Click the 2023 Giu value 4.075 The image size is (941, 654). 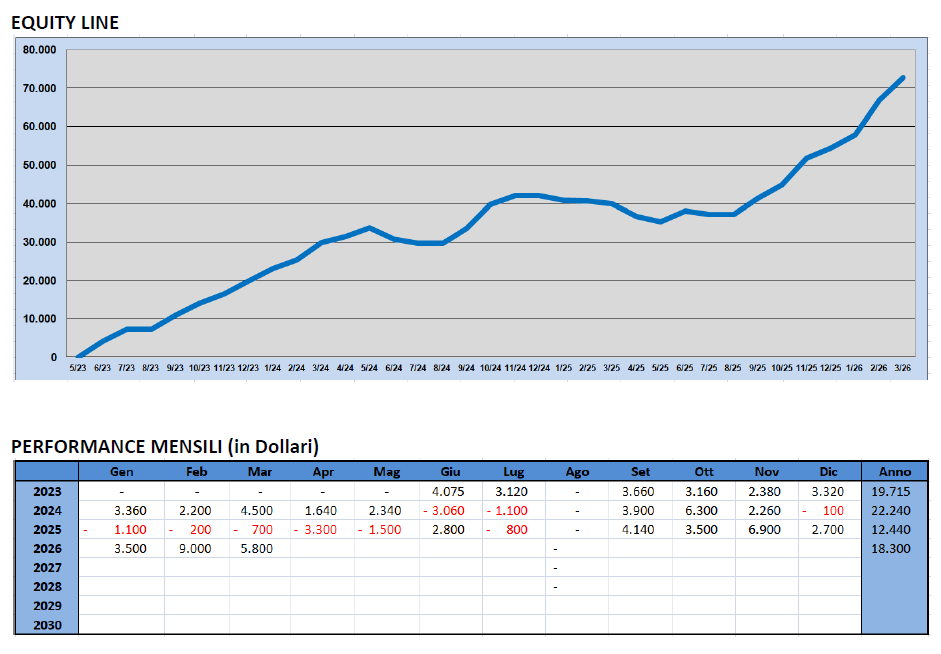[x=449, y=491]
